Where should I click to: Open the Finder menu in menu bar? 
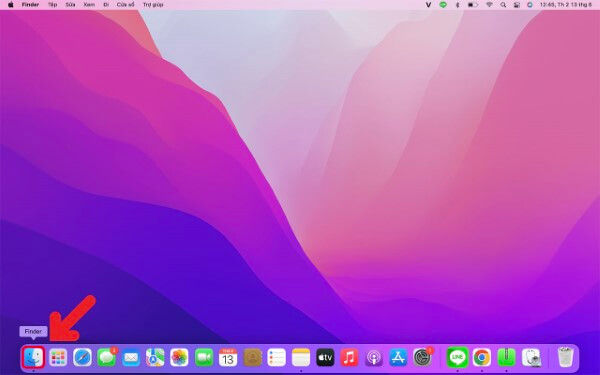coord(30,5)
